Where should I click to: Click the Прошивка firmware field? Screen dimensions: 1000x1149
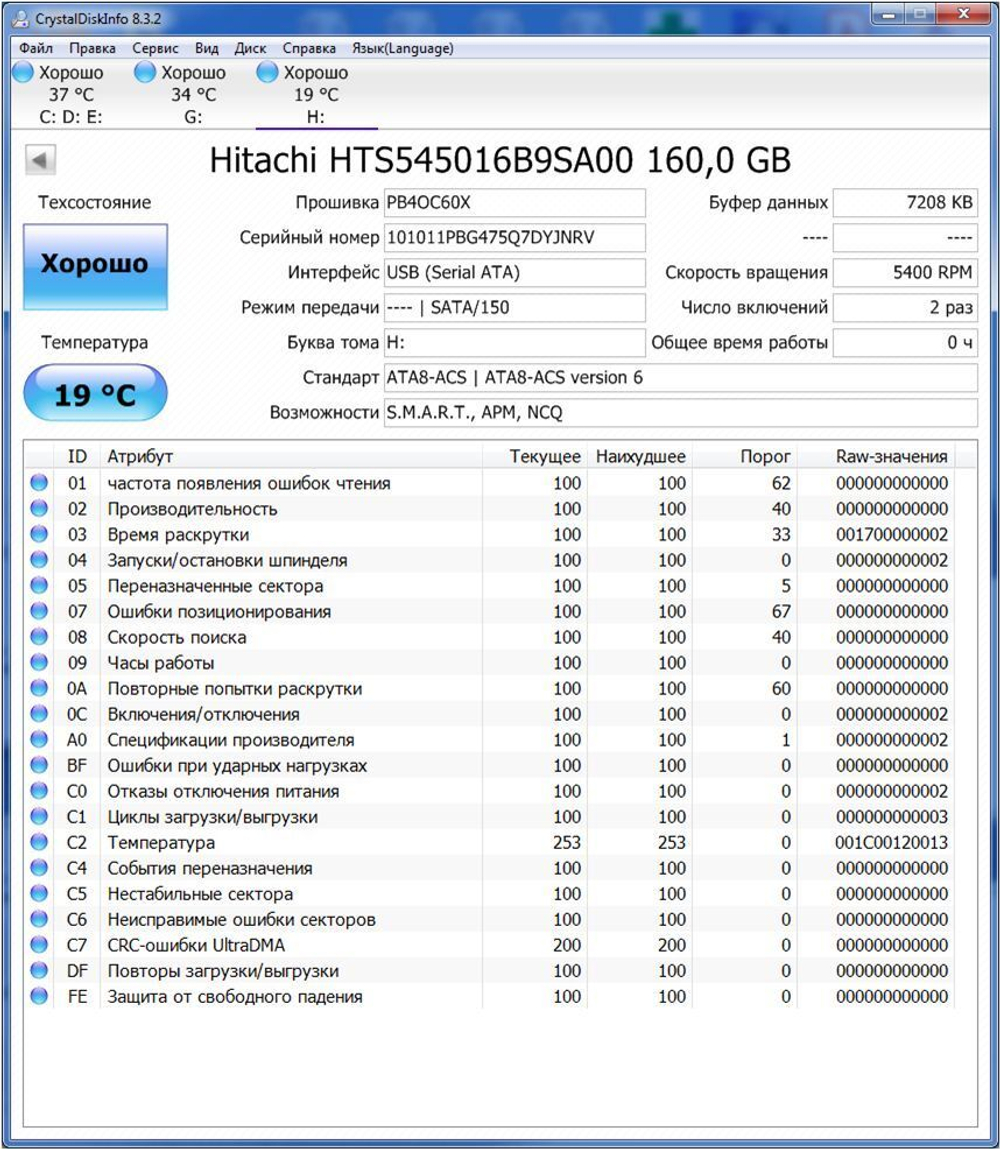pyautogui.click(x=514, y=203)
